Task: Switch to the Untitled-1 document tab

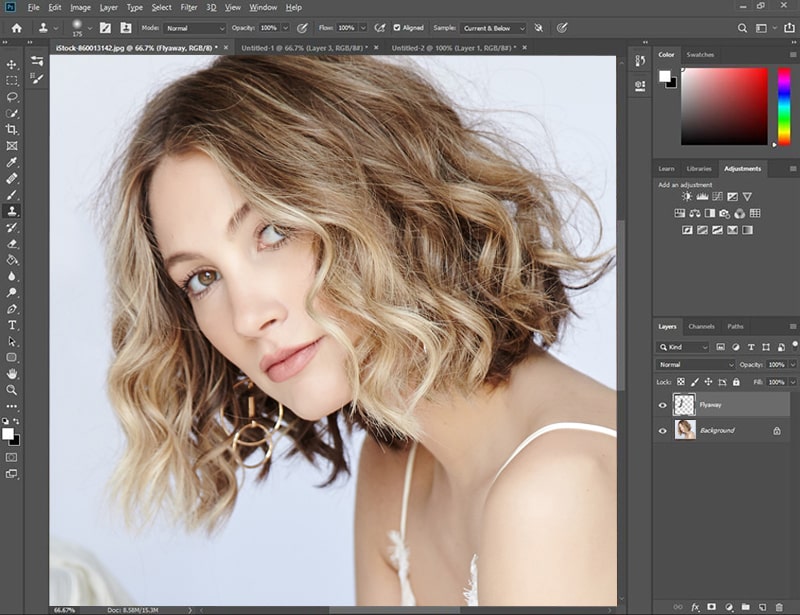Action: click(304, 47)
